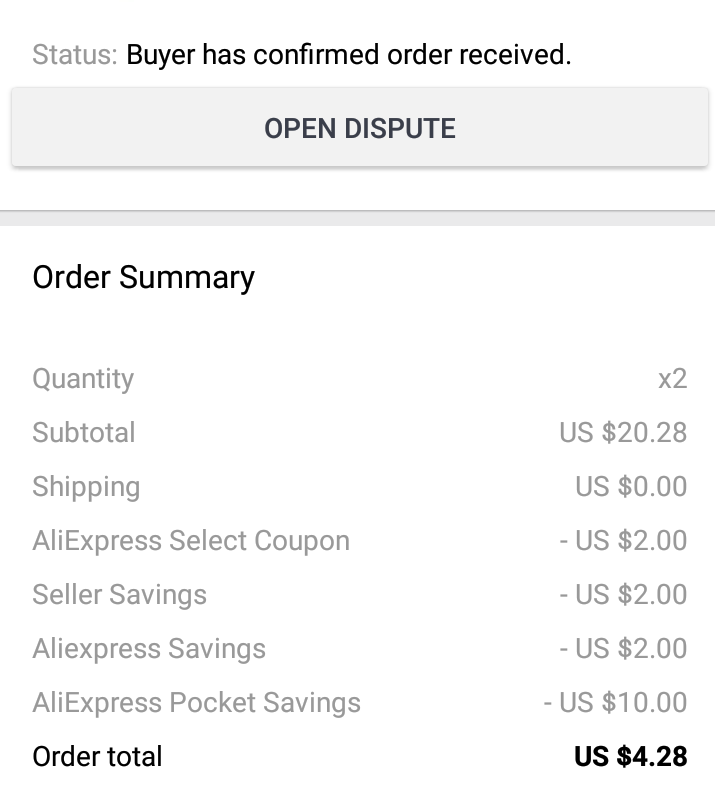This screenshot has width=715, height=806.
Task: Click the AliExpress Select Coupon discount amount
Action: point(623,541)
